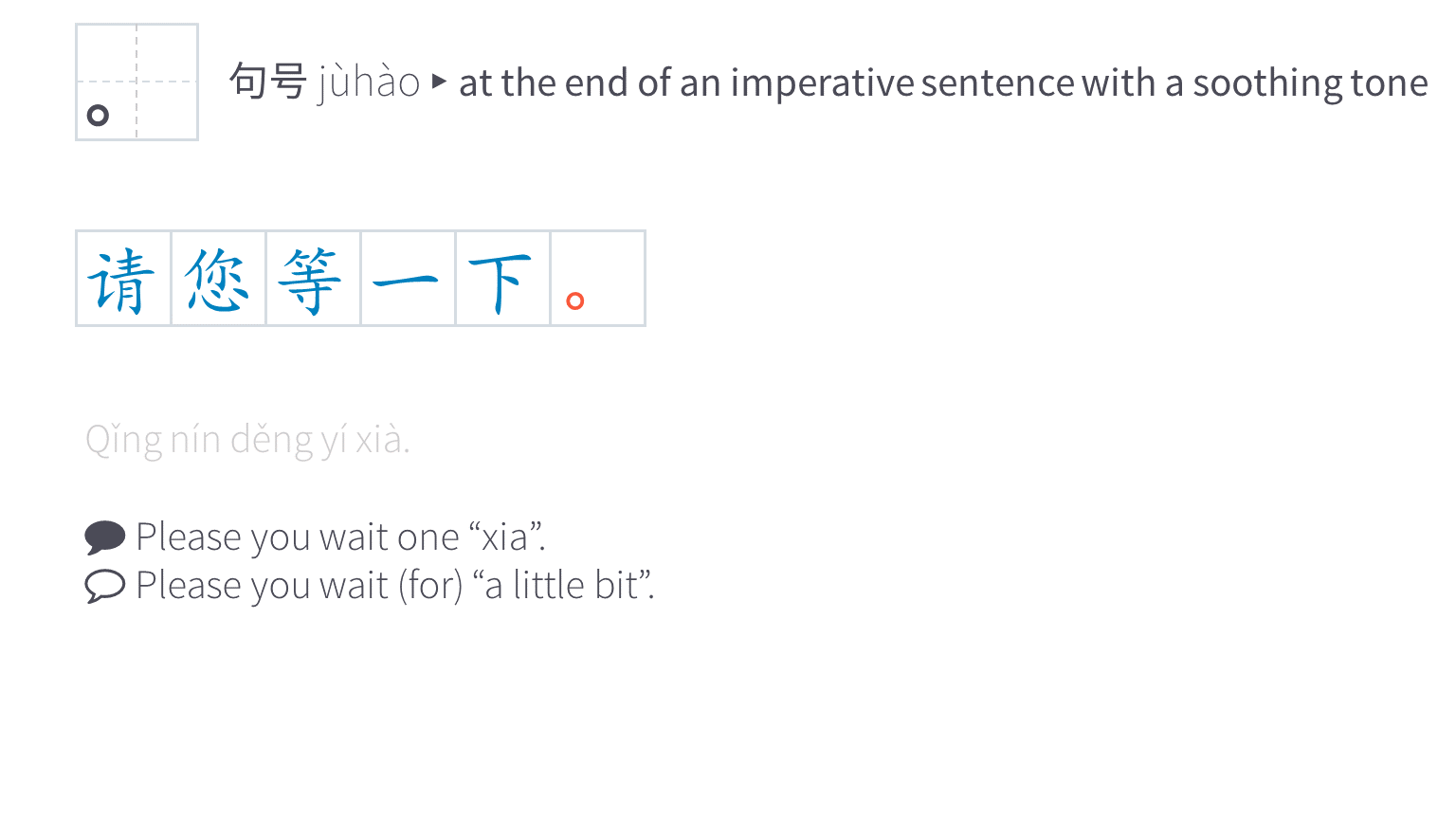Click the imperative sentence soothing tone description
Image resolution: width=1456 pixels, height=819 pixels.
(x=943, y=83)
